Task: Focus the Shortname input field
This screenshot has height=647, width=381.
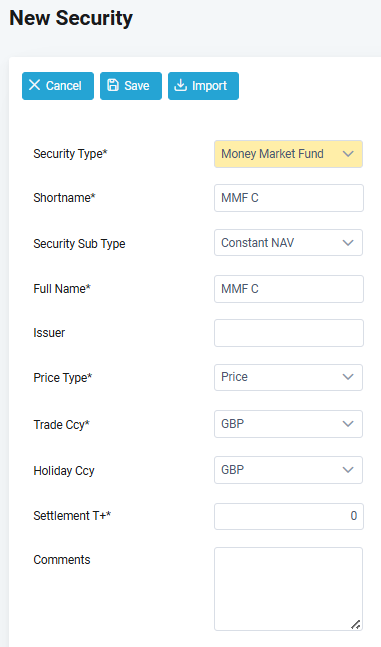Action: (289, 198)
